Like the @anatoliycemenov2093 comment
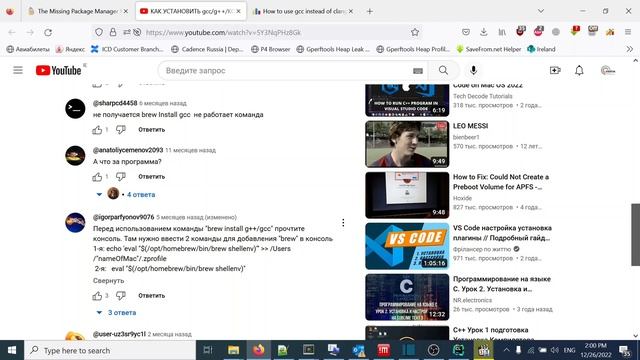This screenshot has height=360, width=640. click(x=97, y=177)
